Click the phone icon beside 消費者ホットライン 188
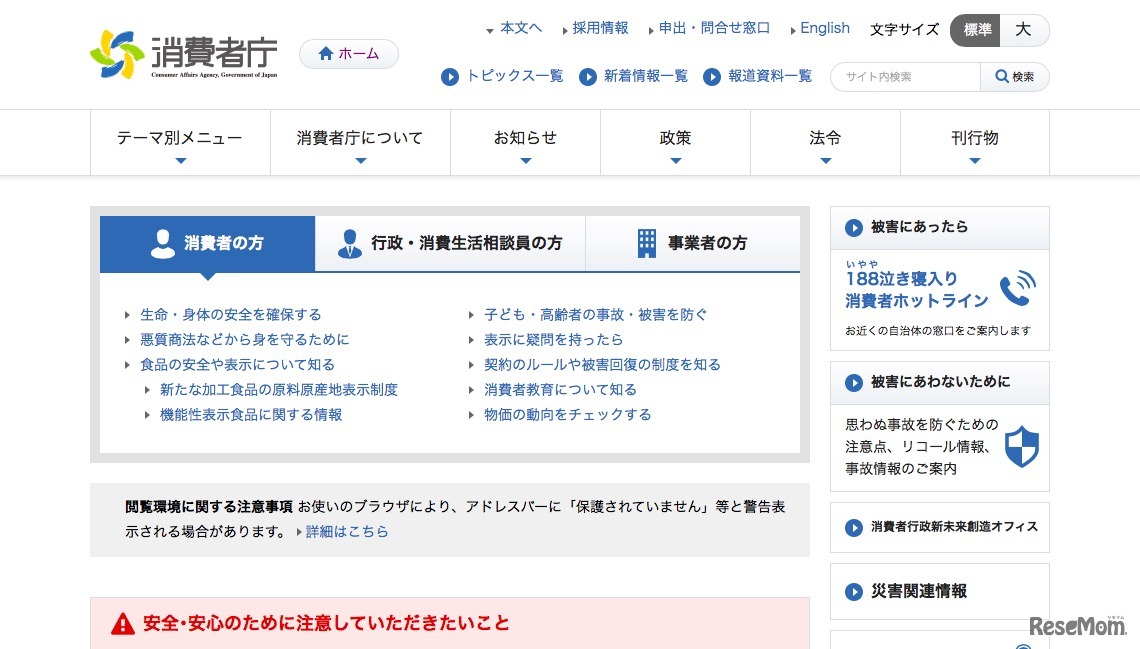1140x649 pixels. 1019,291
